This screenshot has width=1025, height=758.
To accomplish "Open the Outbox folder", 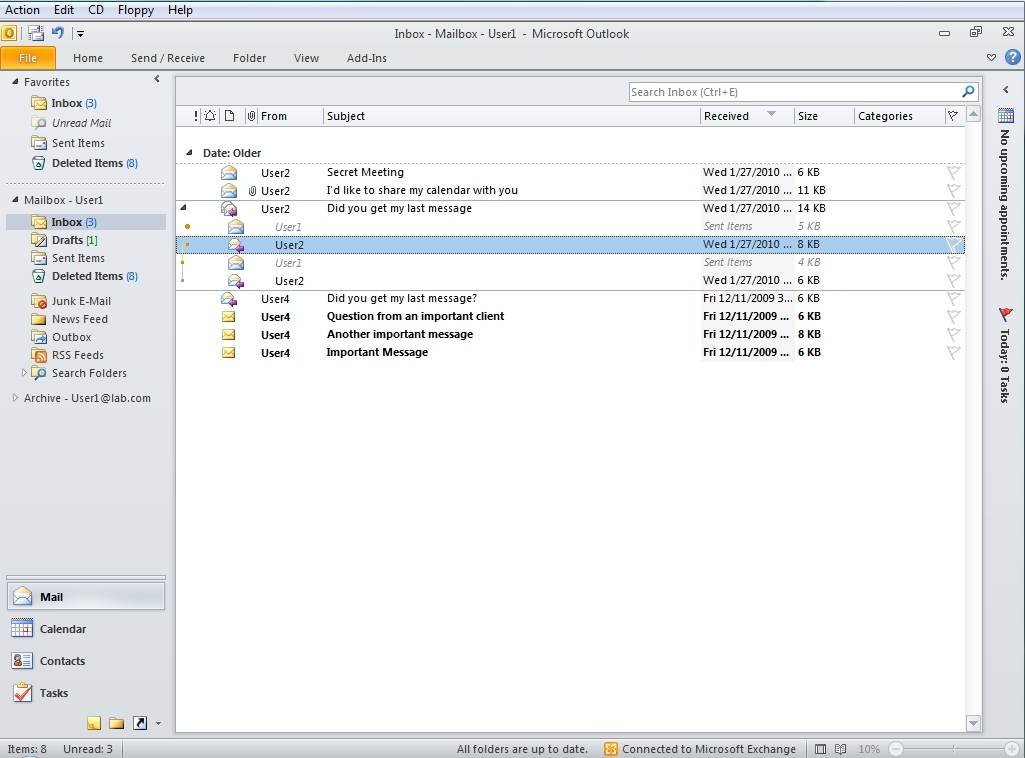I will pyautogui.click(x=71, y=337).
